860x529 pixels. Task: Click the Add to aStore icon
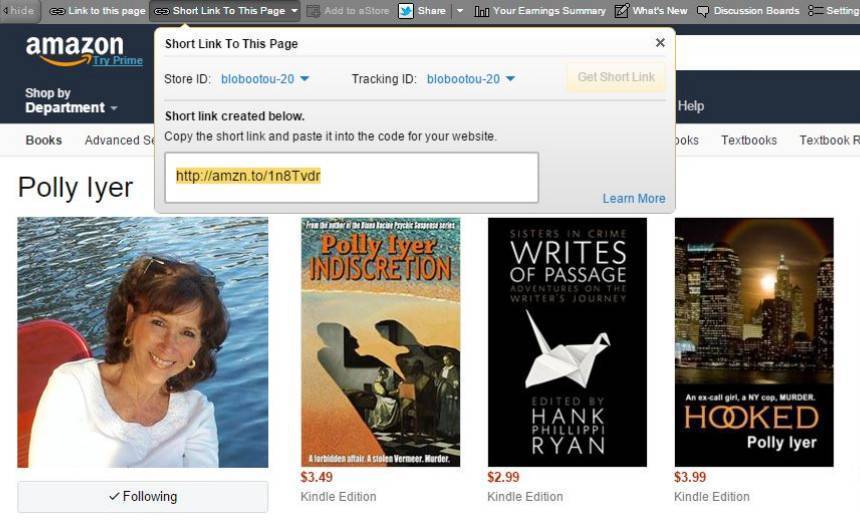pyautogui.click(x=313, y=11)
